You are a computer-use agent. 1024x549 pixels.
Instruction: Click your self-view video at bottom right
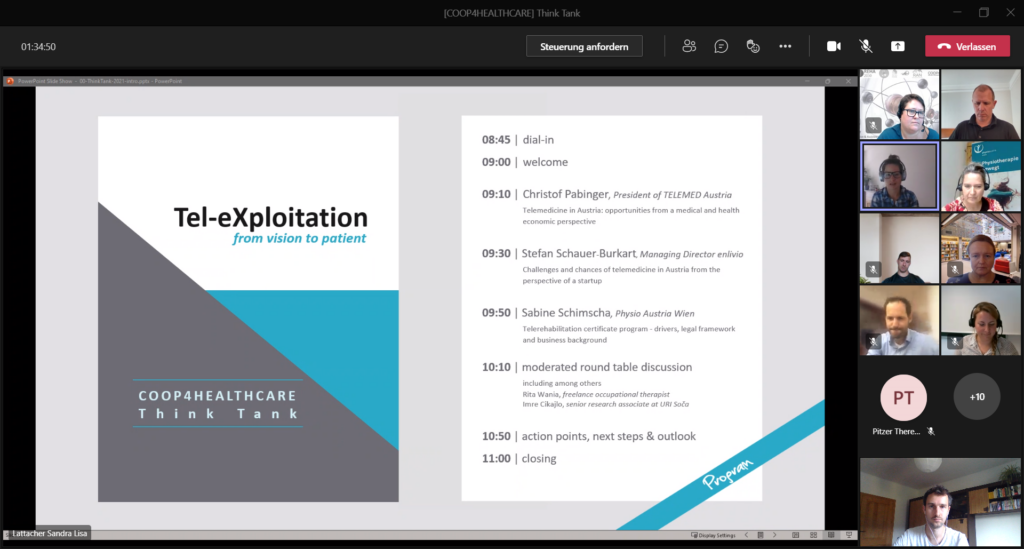pyautogui.click(x=940, y=502)
